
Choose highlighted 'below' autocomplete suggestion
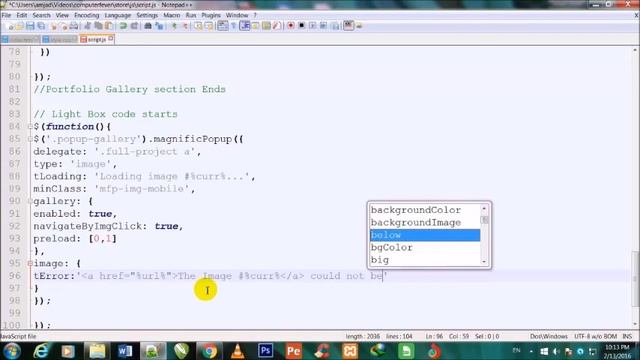pyautogui.click(x=424, y=235)
